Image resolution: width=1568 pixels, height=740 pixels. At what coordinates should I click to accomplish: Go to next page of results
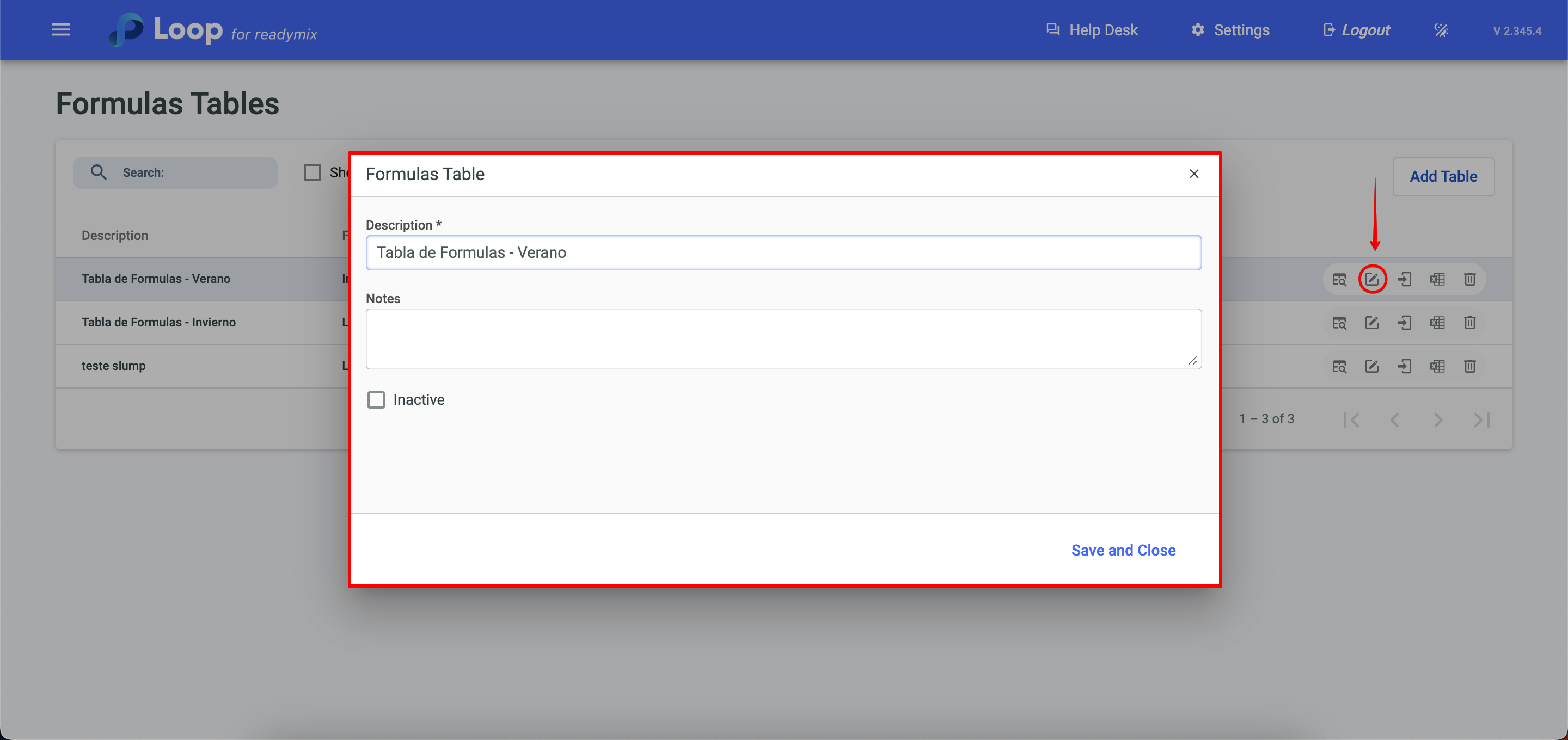pyautogui.click(x=1438, y=420)
